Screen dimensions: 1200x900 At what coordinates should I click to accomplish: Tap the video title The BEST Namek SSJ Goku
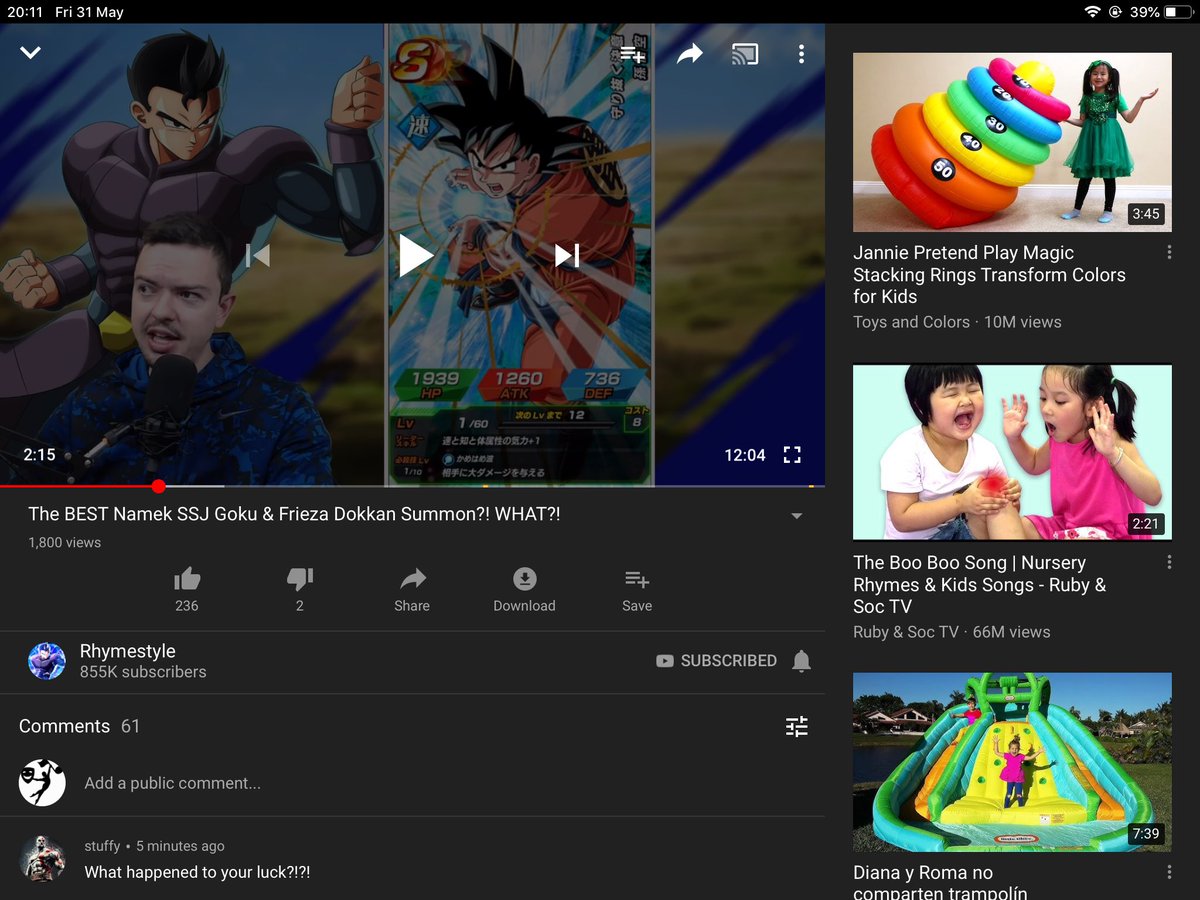point(294,514)
